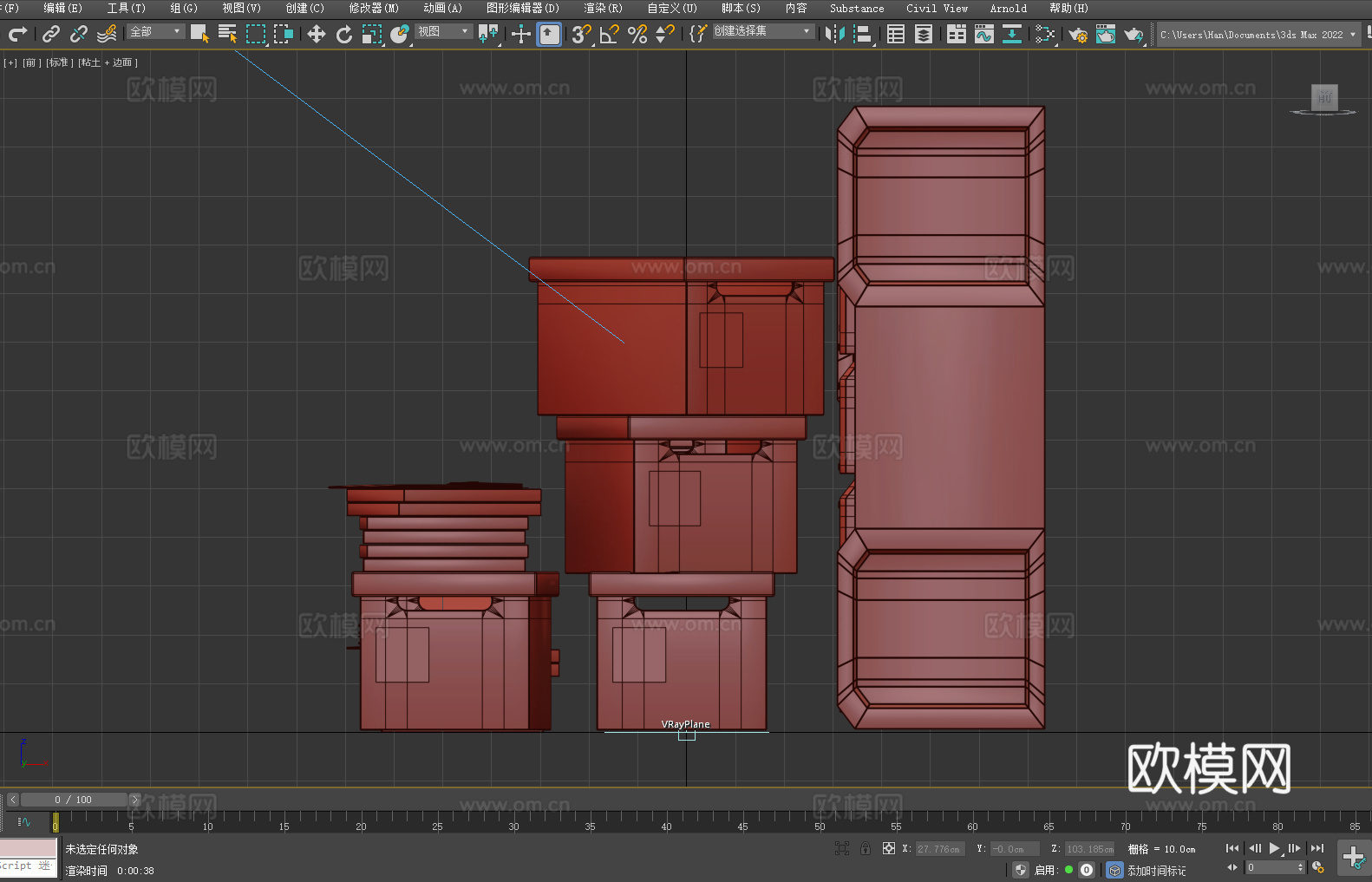This screenshot has height=882, width=1372.
Task: Activate the Select and Move tool
Action: (317, 34)
